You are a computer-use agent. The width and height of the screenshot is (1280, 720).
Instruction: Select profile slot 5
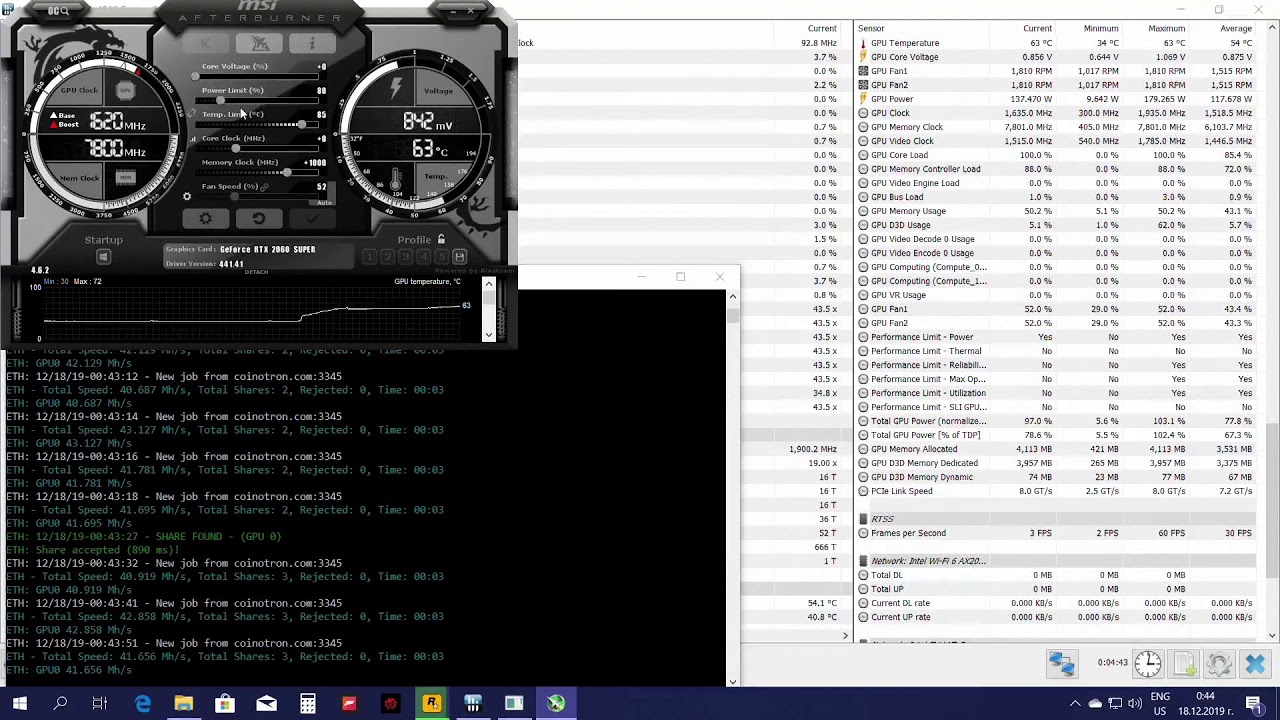(x=441, y=258)
